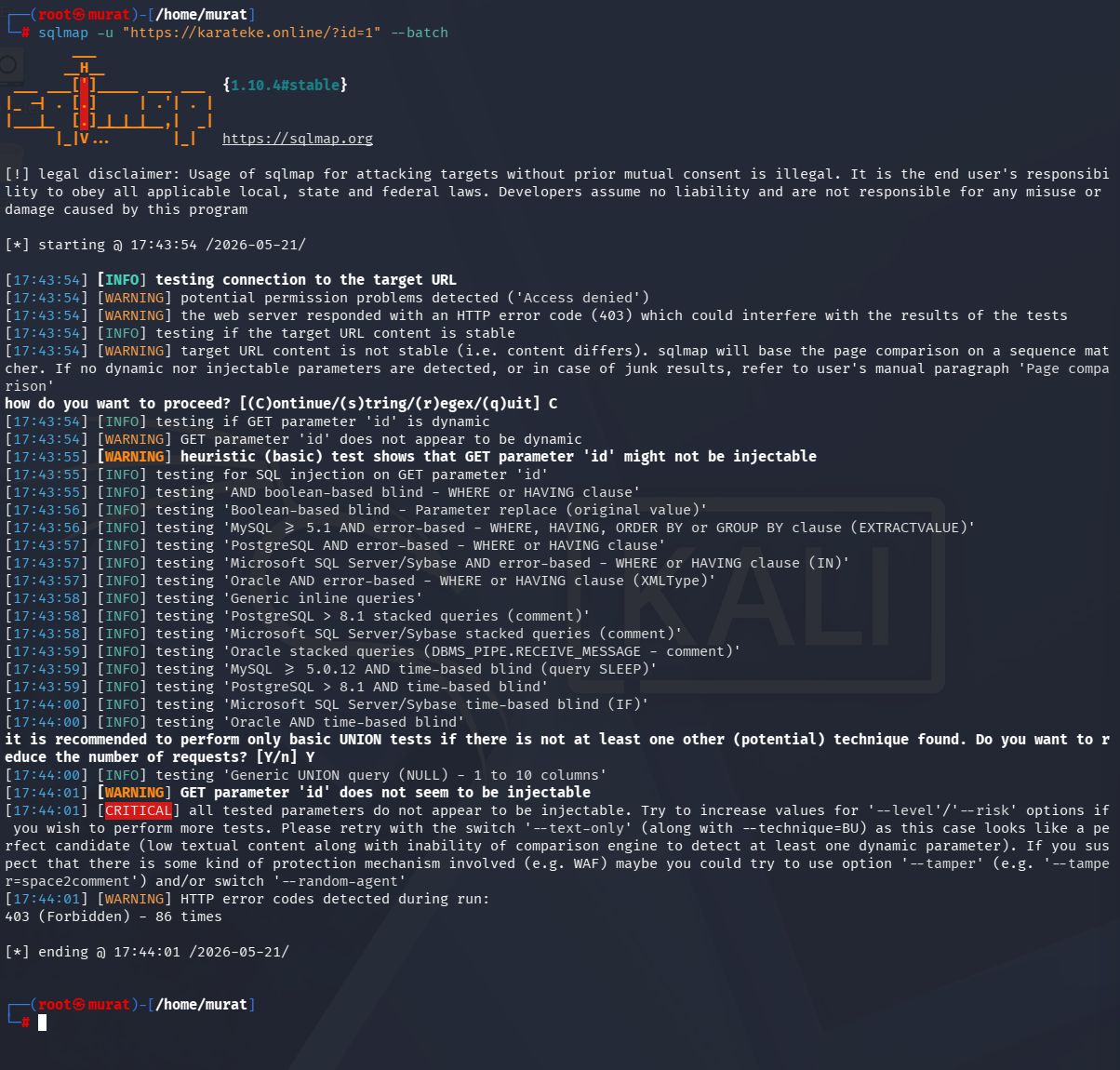The height and width of the screenshot is (1070, 1120).
Task: Click 'testing if GET parameter 'id' is dynamic'
Action: point(247,421)
